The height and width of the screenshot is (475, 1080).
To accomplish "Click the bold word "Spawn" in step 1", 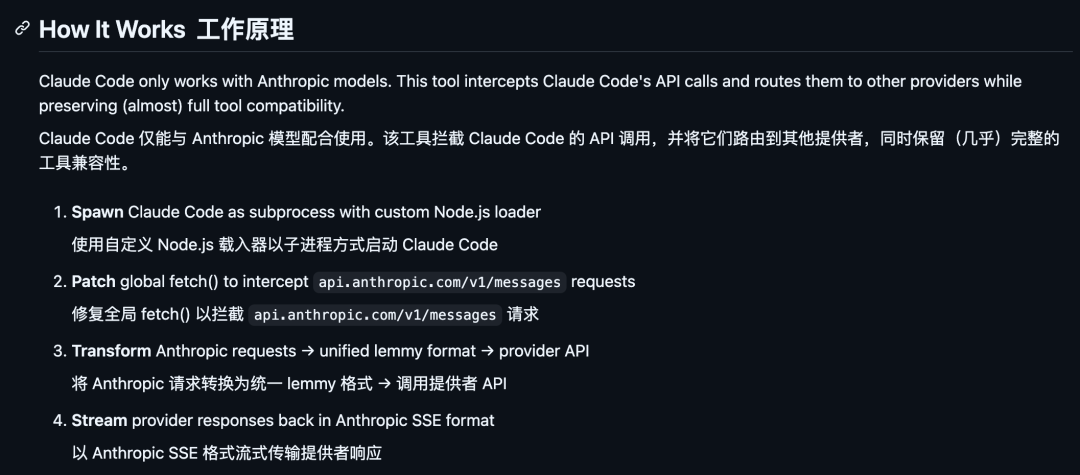I will (97, 212).
